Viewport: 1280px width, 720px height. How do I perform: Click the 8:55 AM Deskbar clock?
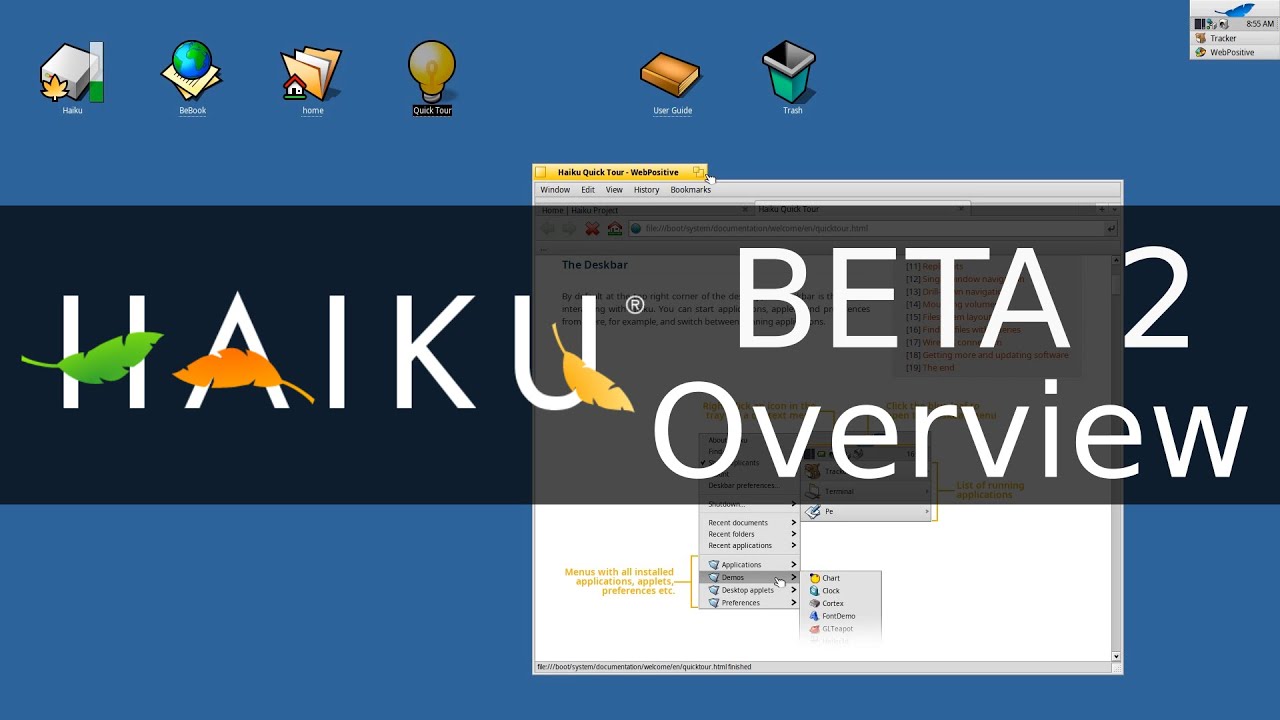point(1260,24)
